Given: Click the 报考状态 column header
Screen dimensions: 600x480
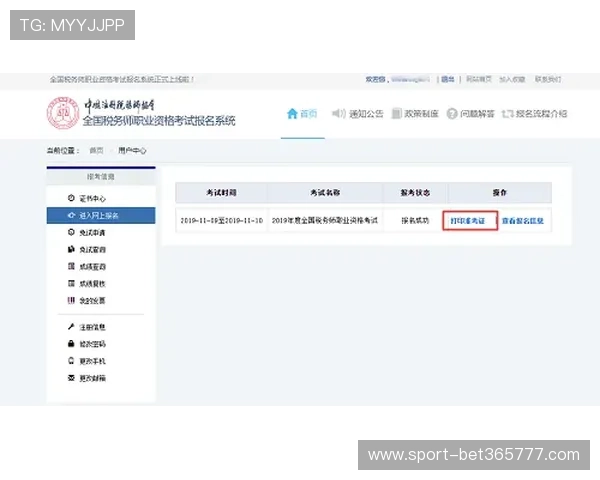Looking at the screenshot, I should click(415, 193).
